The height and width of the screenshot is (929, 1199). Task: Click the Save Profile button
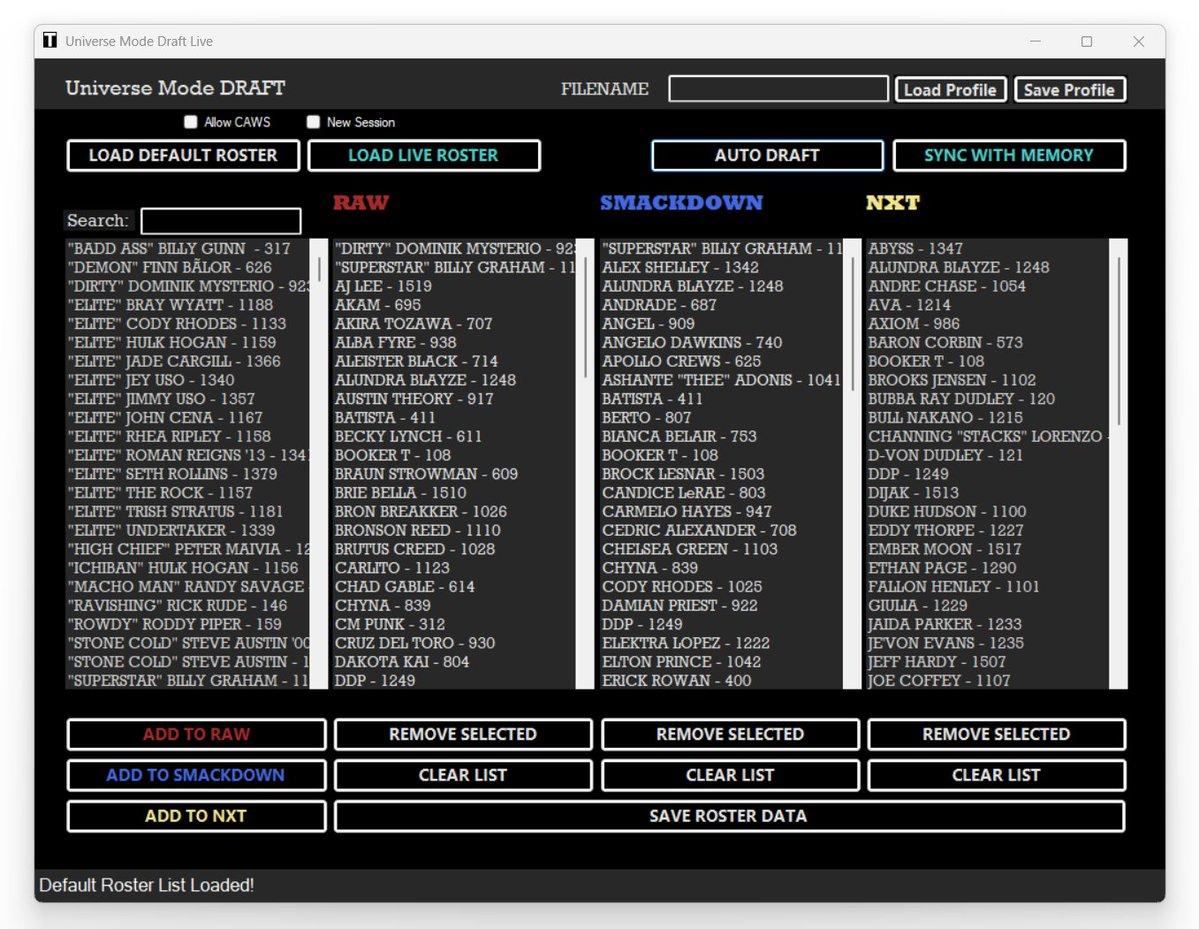tap(1069, 89)
